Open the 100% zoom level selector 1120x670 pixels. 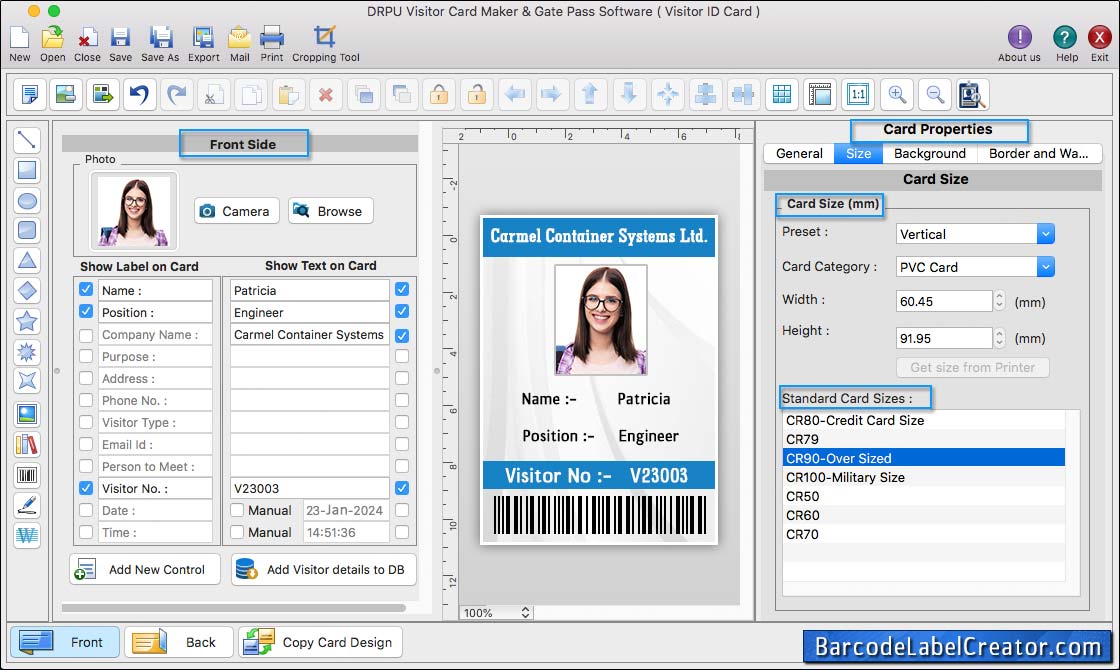[496, 613]
